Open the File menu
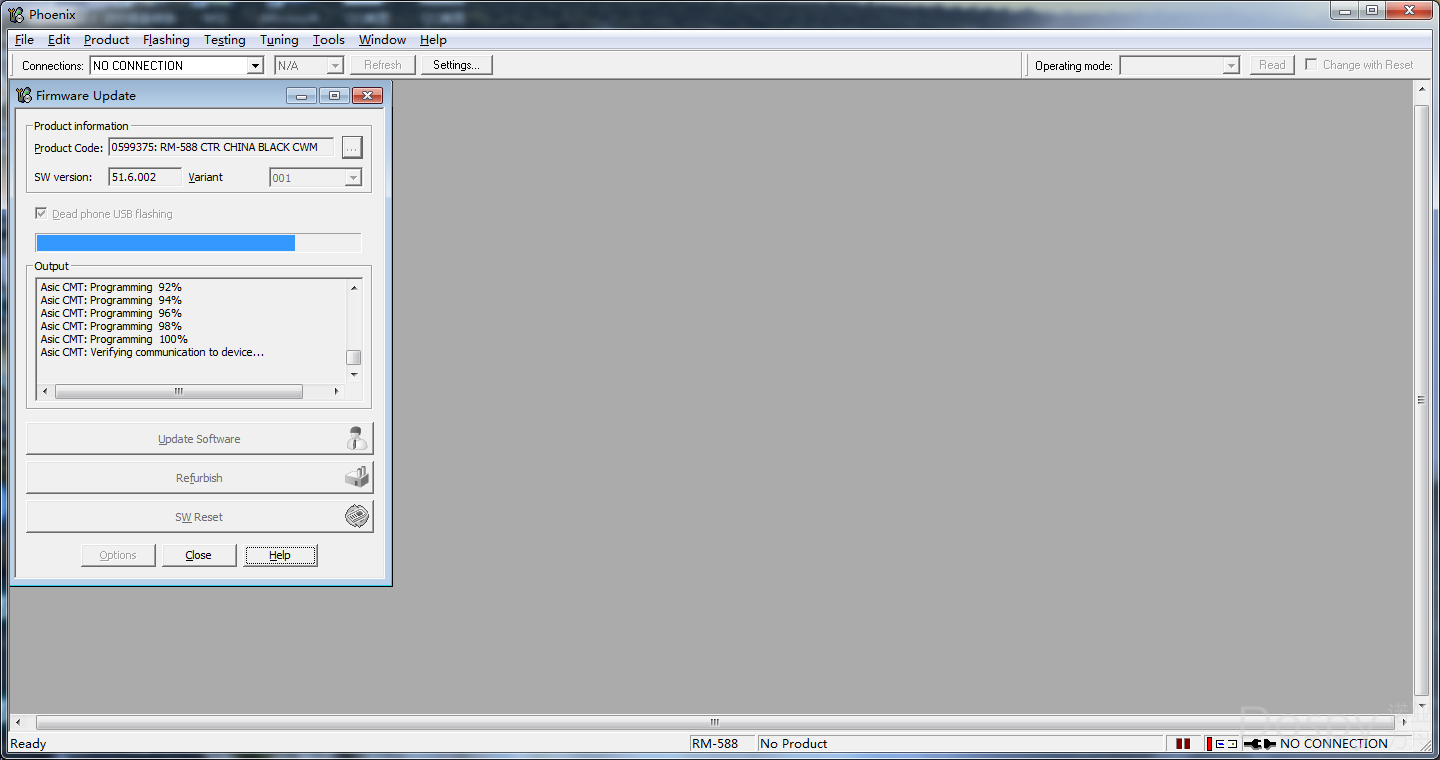This screenshot has height=760, width=1440. pyautogui.click(x=24, y=40)
